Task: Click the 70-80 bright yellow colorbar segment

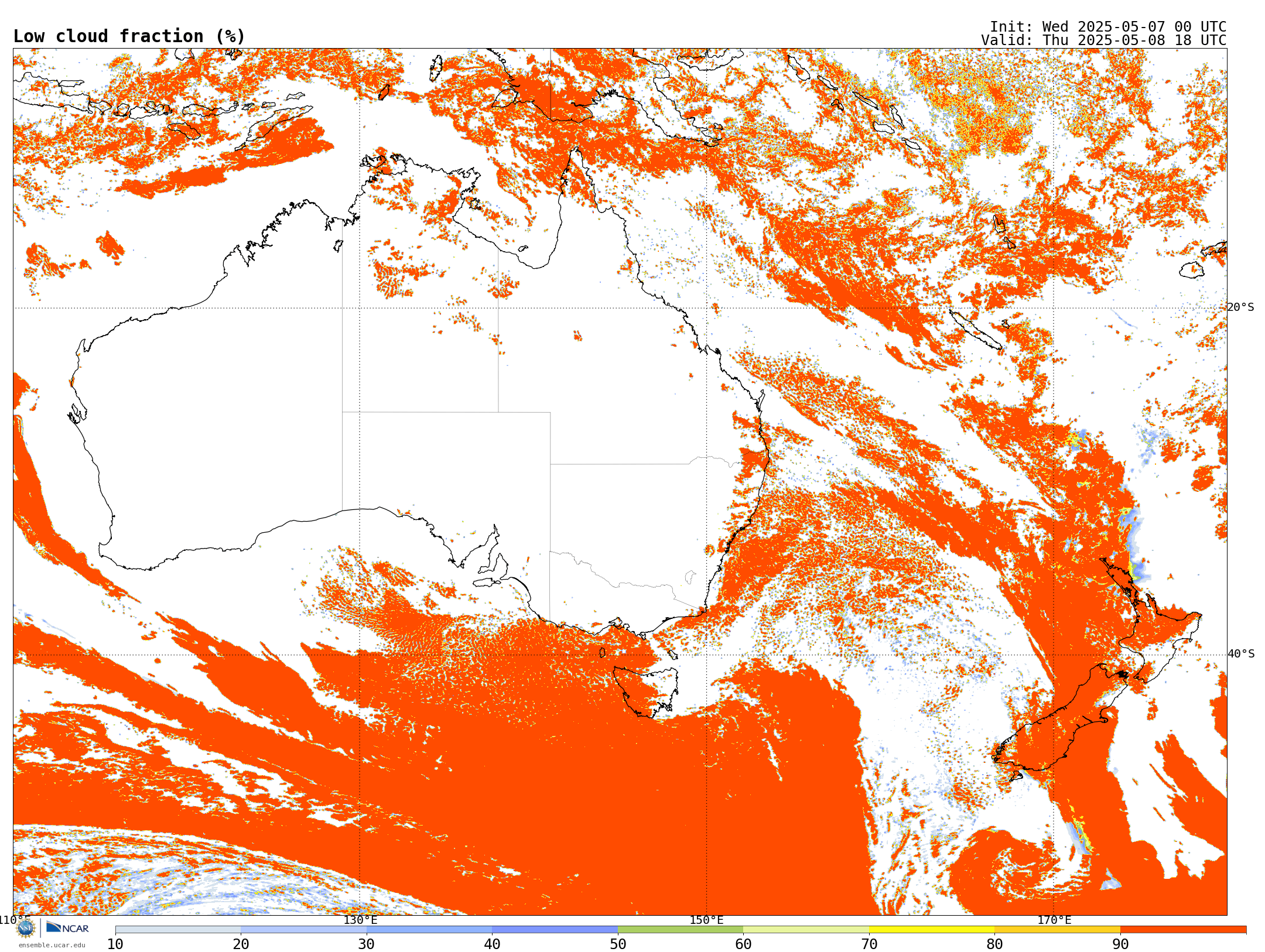Action: 932,930
